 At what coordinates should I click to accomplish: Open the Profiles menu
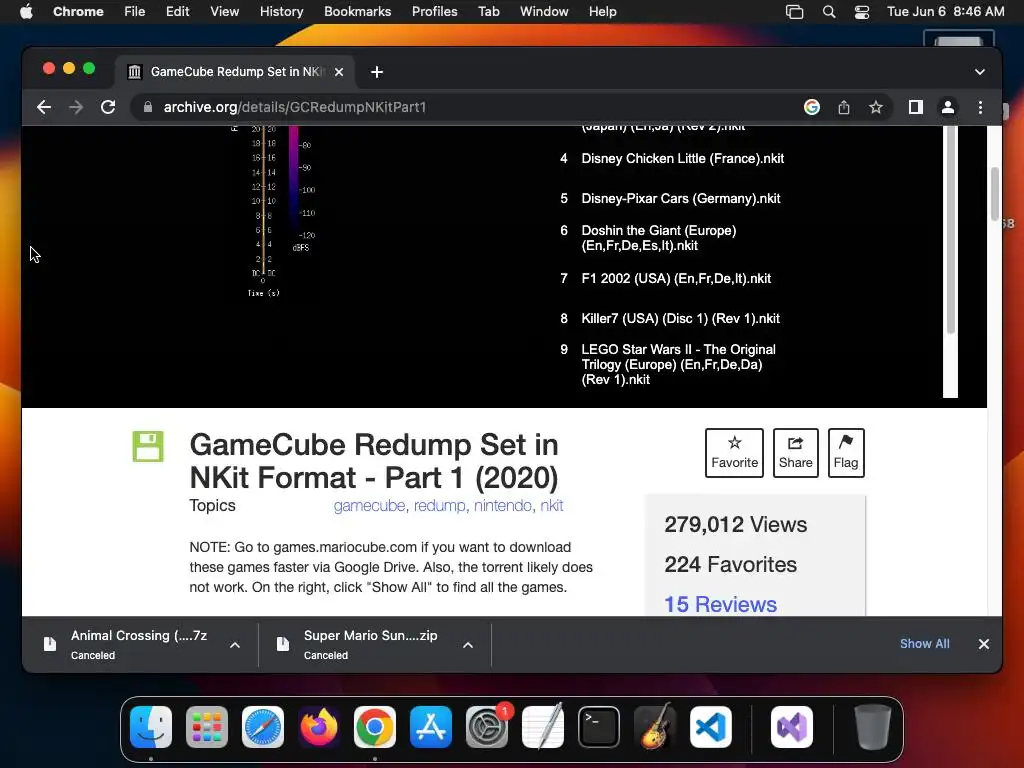[x=434, y=12]
